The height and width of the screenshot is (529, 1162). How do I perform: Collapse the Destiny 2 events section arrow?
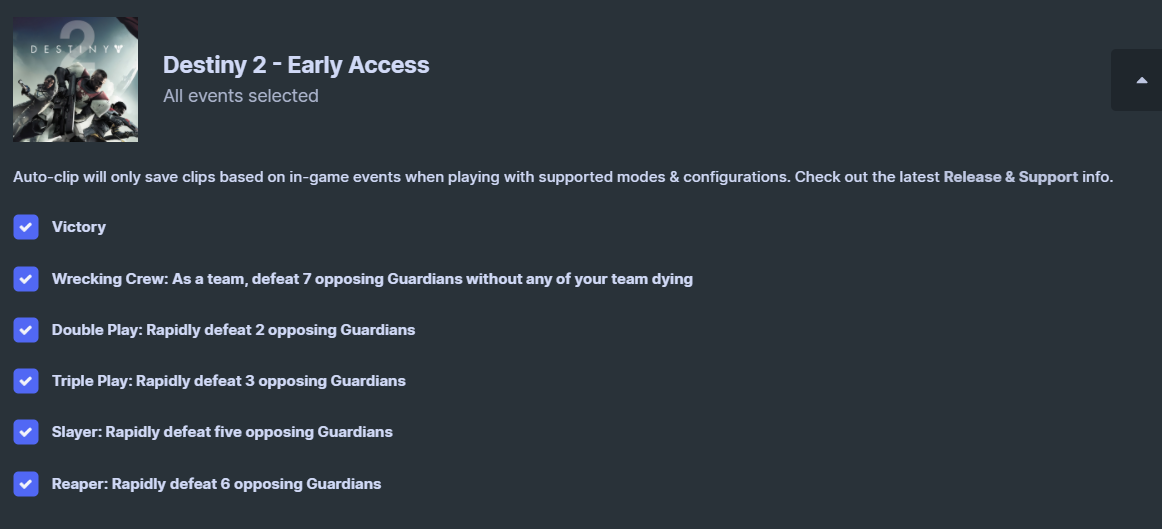pyautogui.click(x=1141, y=80)
